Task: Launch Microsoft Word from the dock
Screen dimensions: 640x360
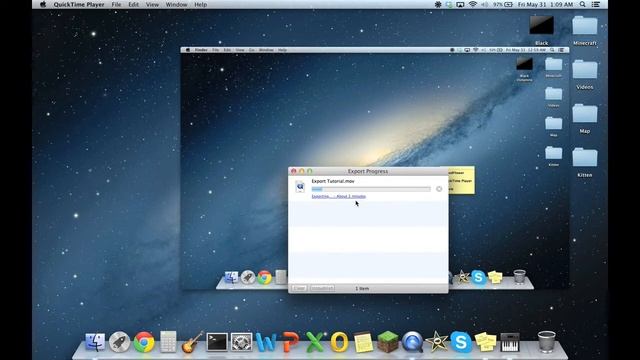Action: (266, 342)
